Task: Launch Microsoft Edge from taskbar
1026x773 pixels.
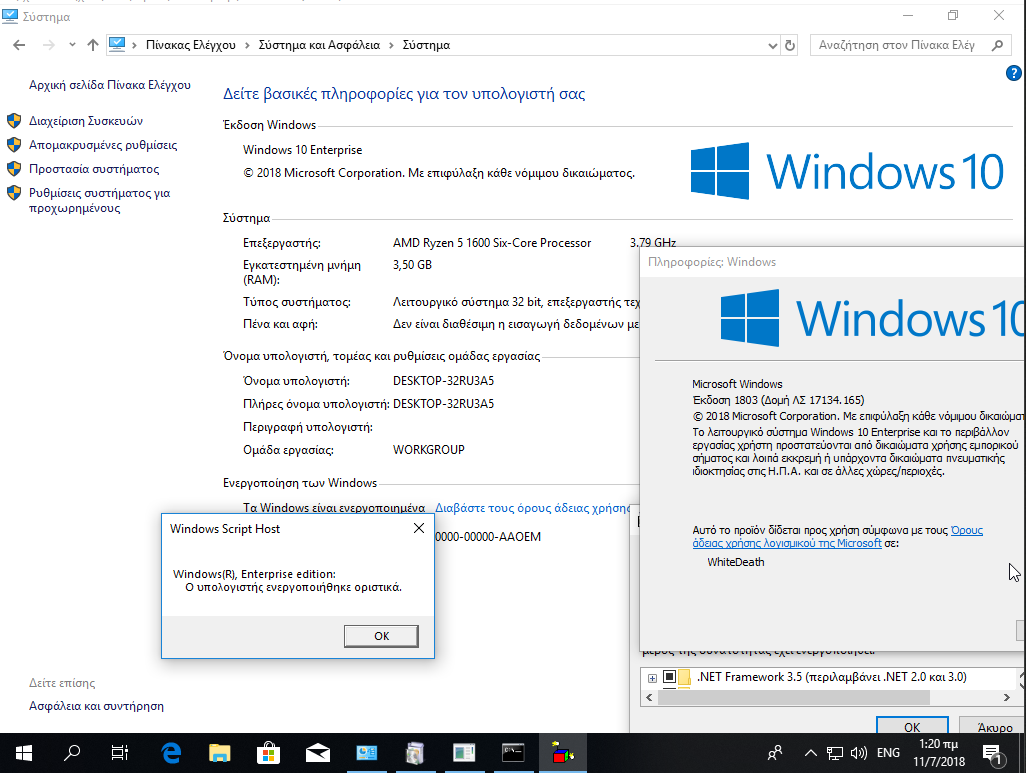Action: pos(171,753)
